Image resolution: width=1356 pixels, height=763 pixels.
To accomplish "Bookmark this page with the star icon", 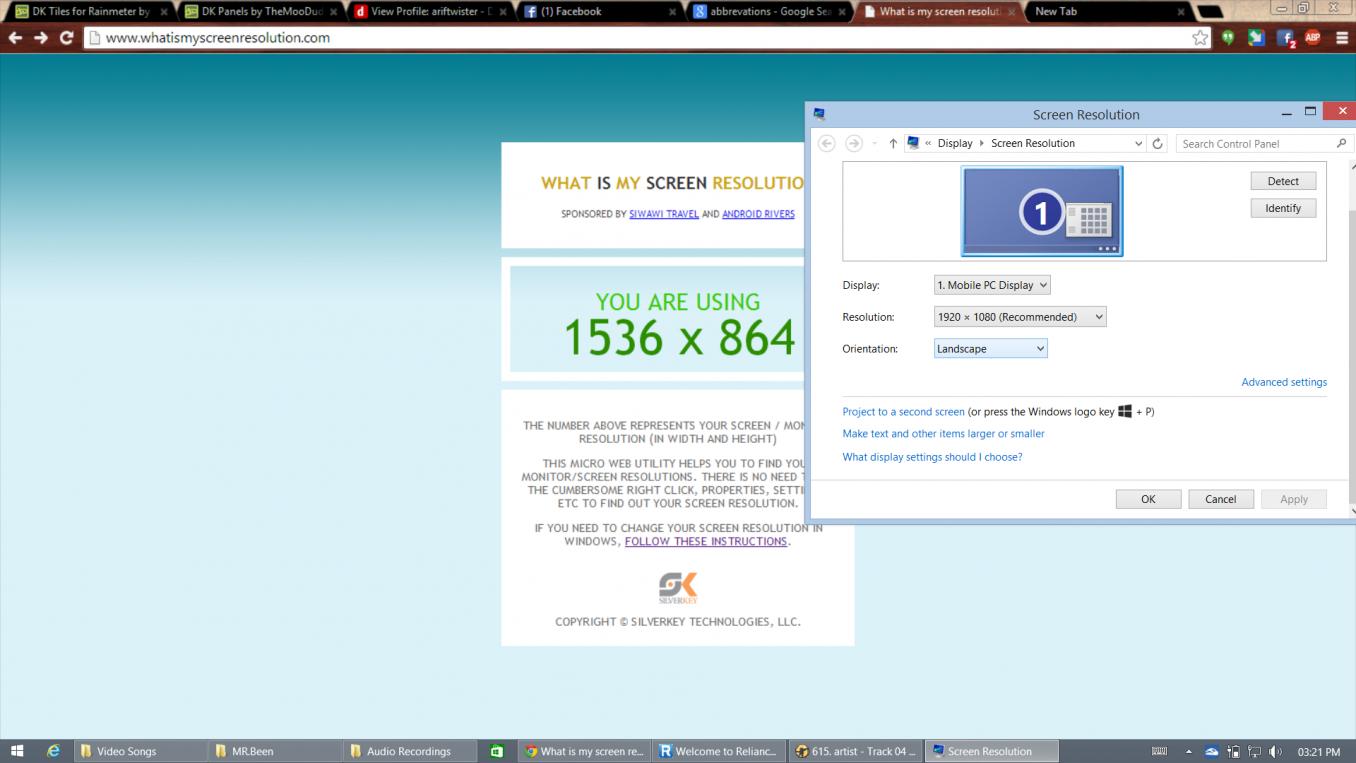I will click(1200, 38).
